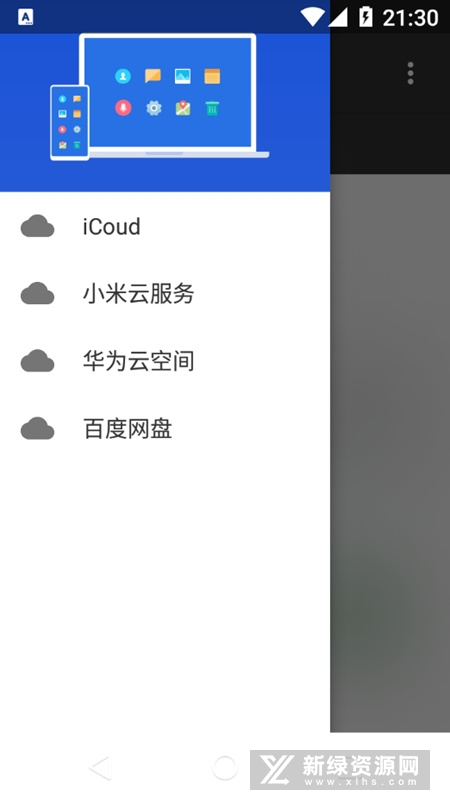Tap the Wi-Fi status icon

[x=312, y=17]
